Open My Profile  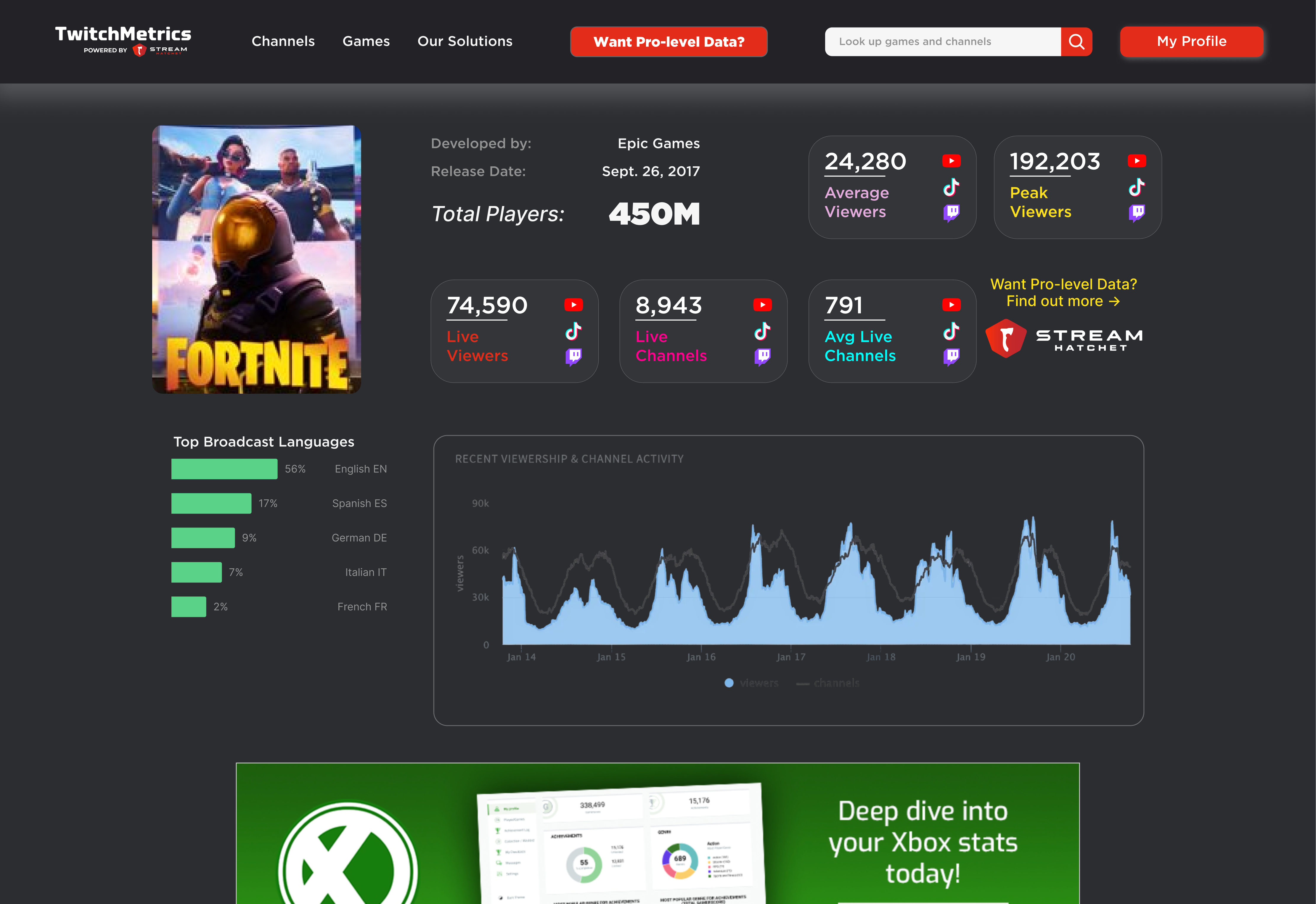click(x=1191, y=41)
